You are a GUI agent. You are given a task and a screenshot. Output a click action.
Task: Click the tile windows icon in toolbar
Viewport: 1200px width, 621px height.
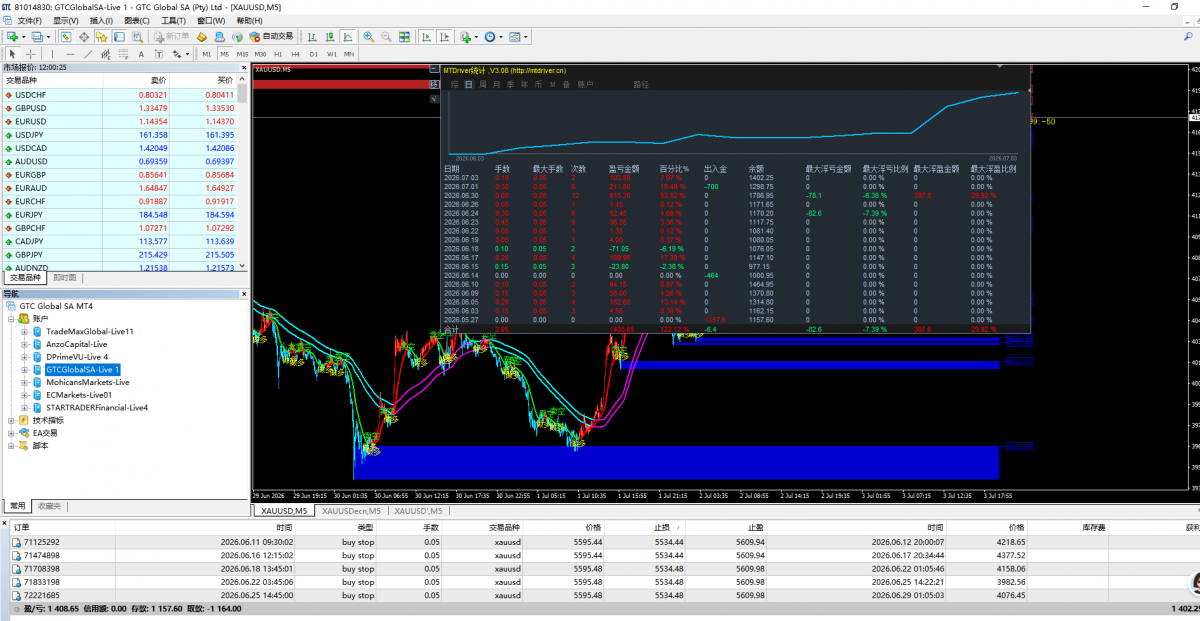point(404,36)
